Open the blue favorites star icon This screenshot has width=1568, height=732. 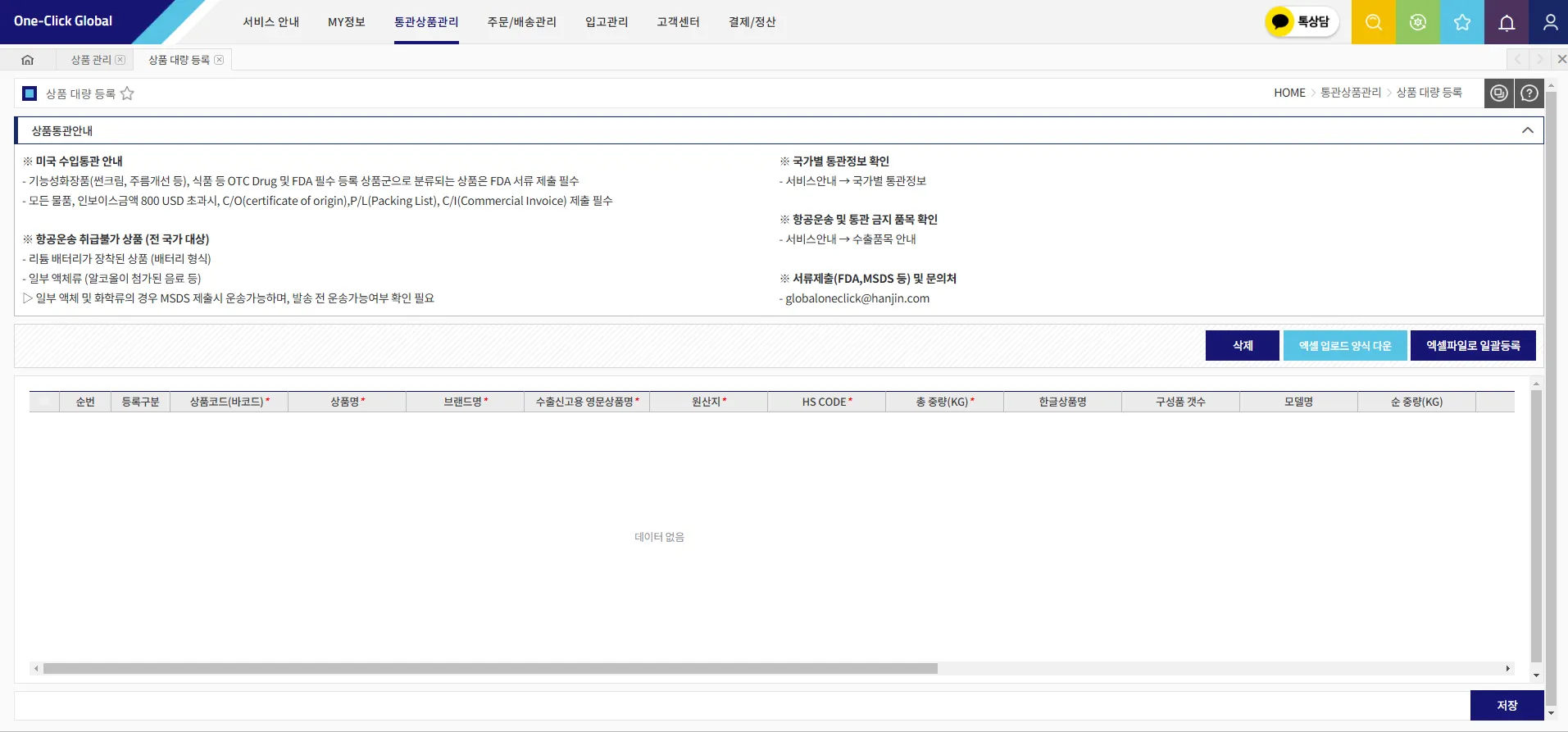pyautogui.click(x=1461, y=22)
